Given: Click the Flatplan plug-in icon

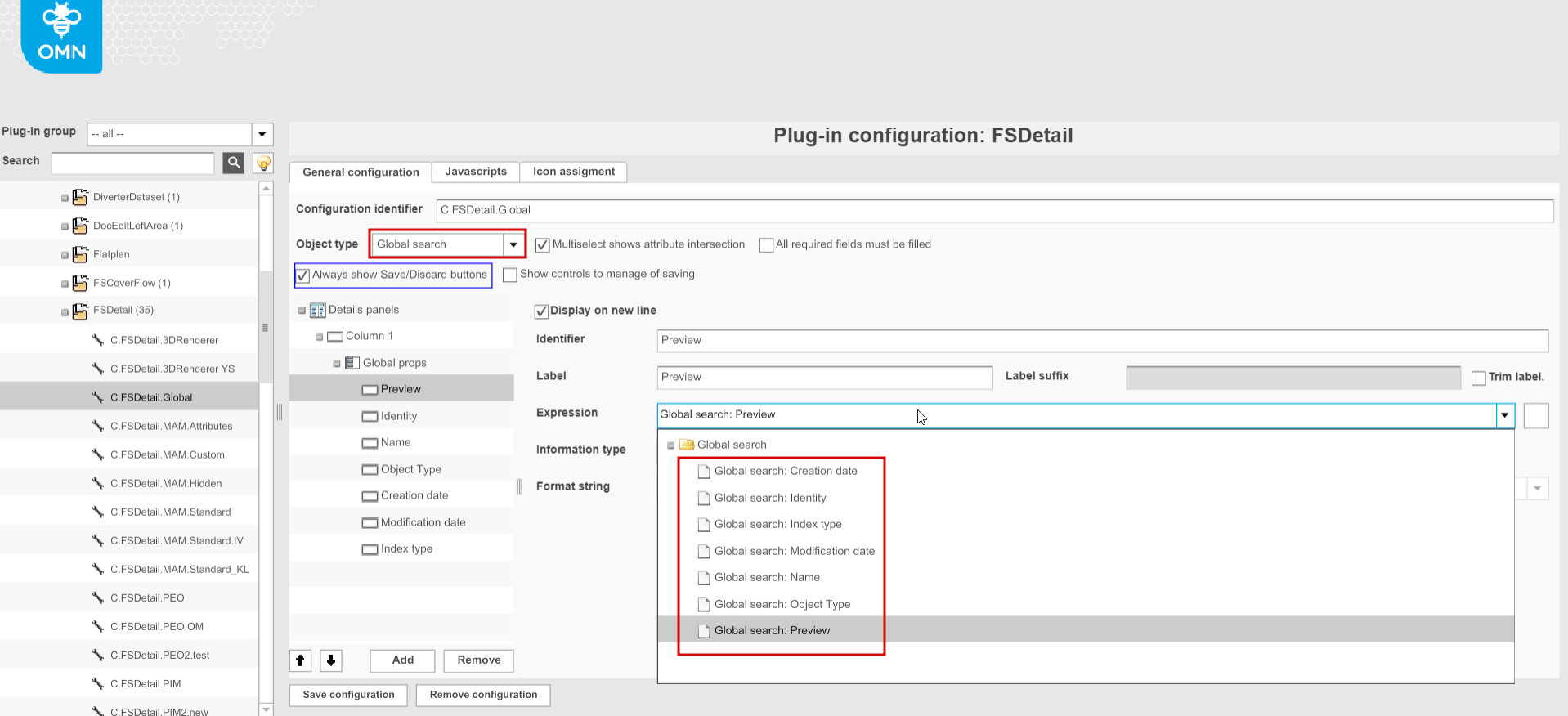Looking at the screenshot, I should (80, 254).
